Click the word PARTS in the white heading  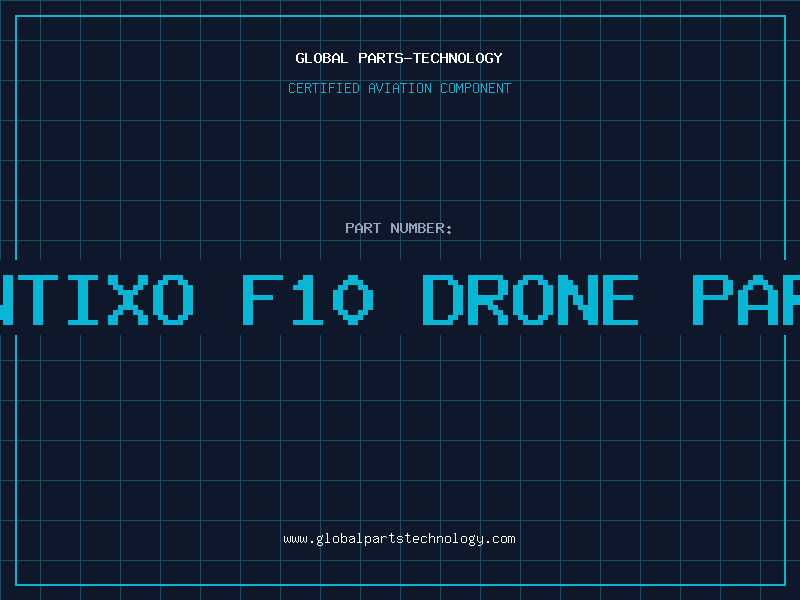(381, 58)
